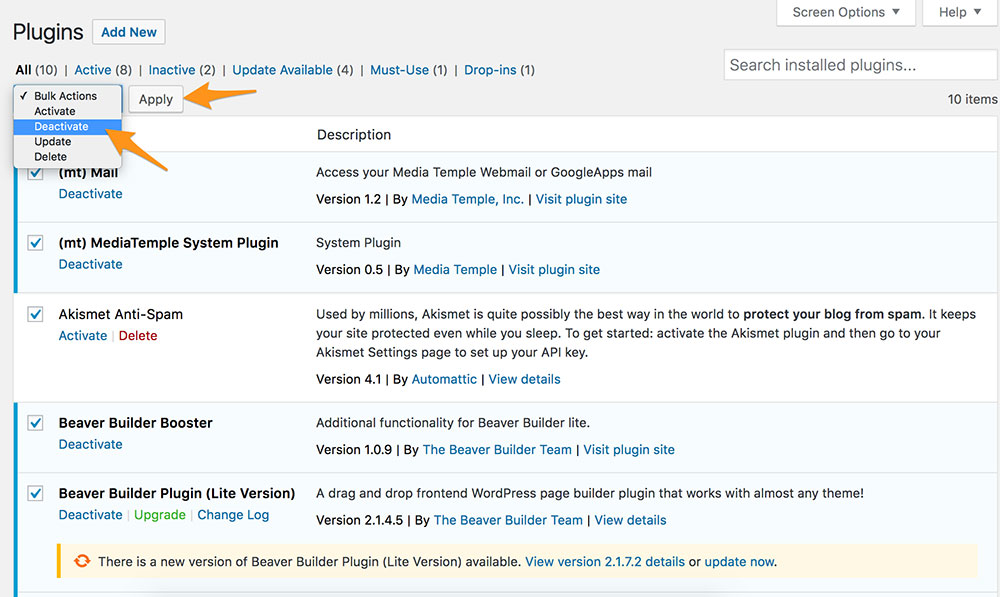1000x597 pixels.
Task: Uncheck the MediaTemple System Plugin checkbox
Action: [36, 243]
